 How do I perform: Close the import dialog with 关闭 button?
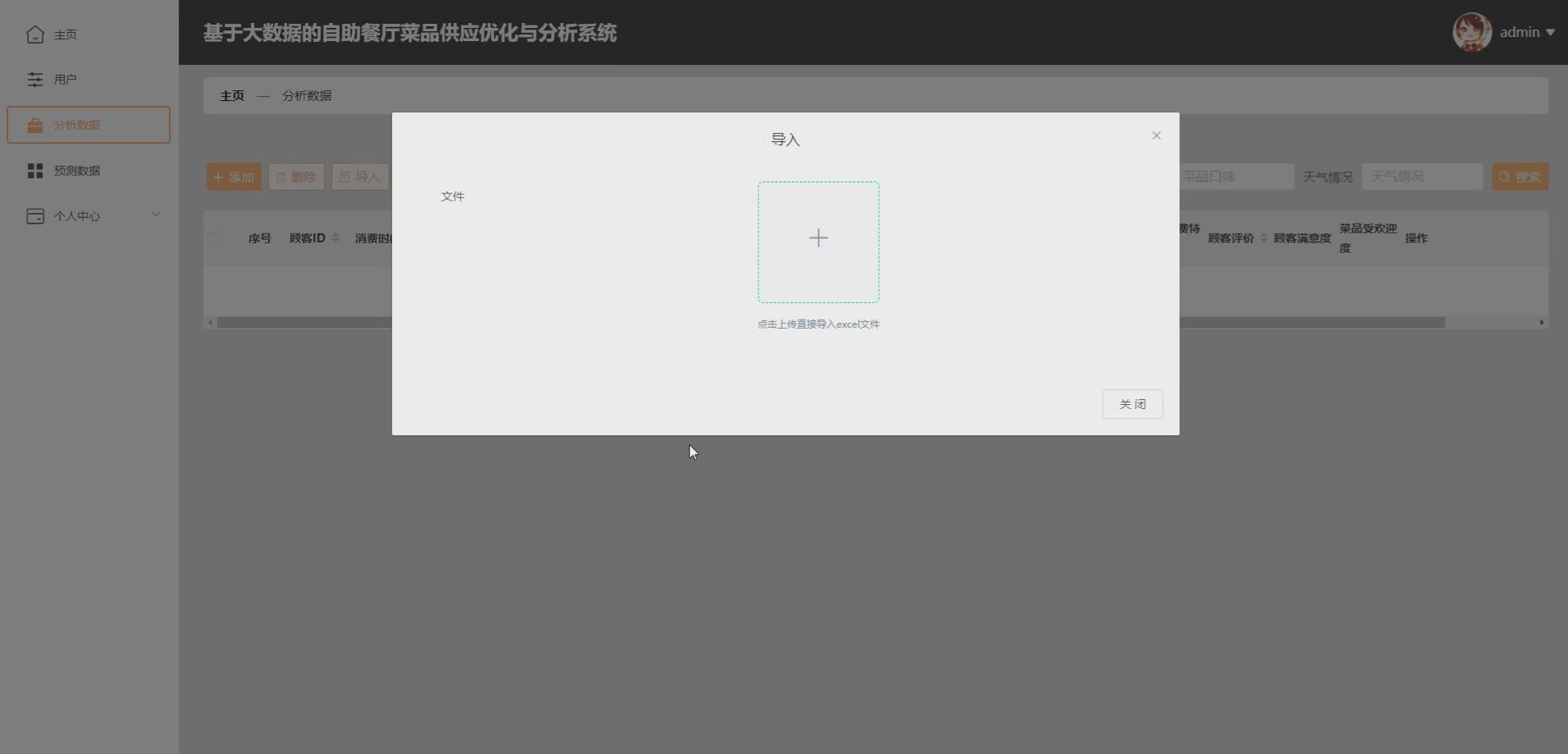[1132, 403]
